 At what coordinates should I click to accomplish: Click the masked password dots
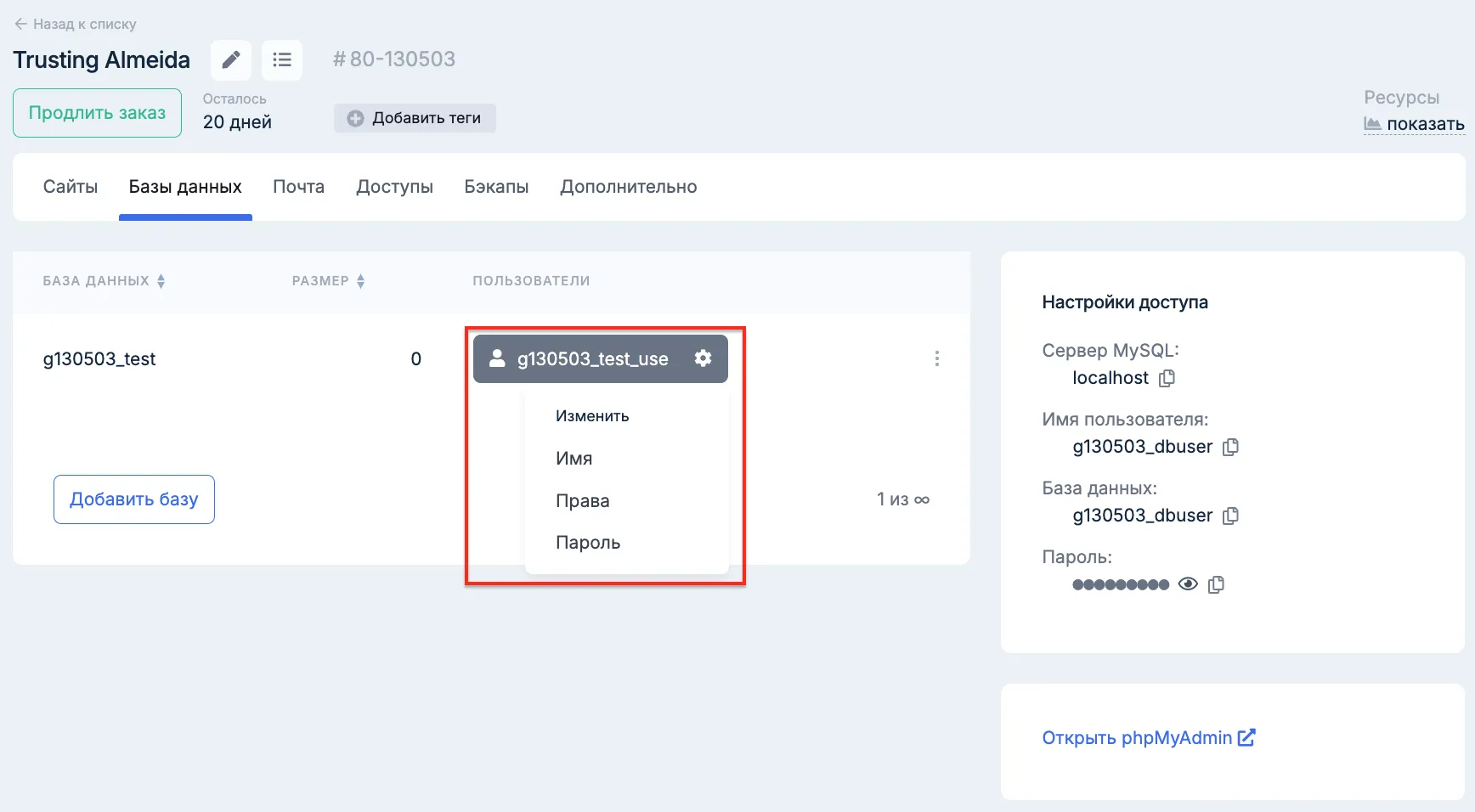1121,584
